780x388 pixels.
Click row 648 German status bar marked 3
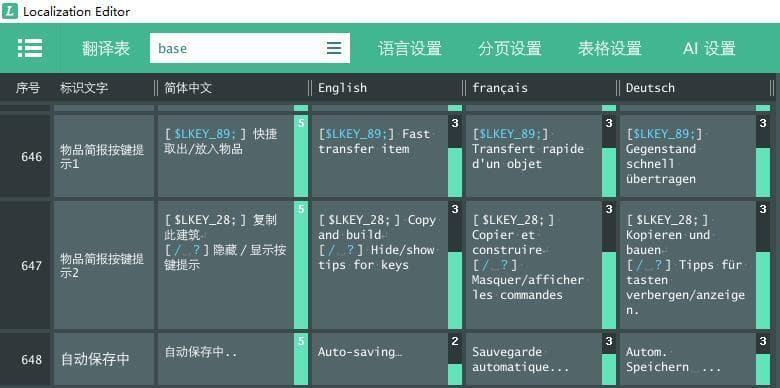point(763,359)
